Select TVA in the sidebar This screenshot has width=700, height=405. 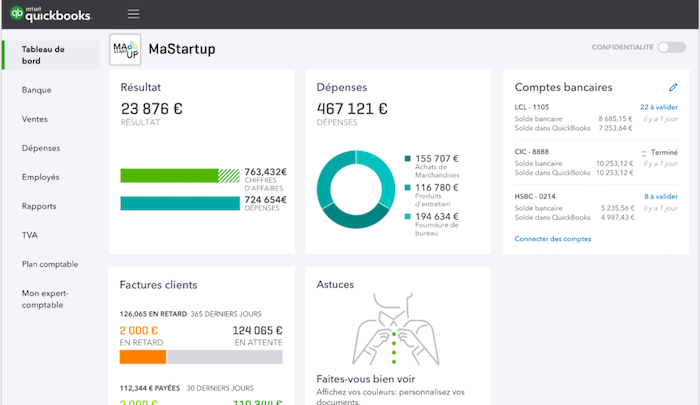30,235
